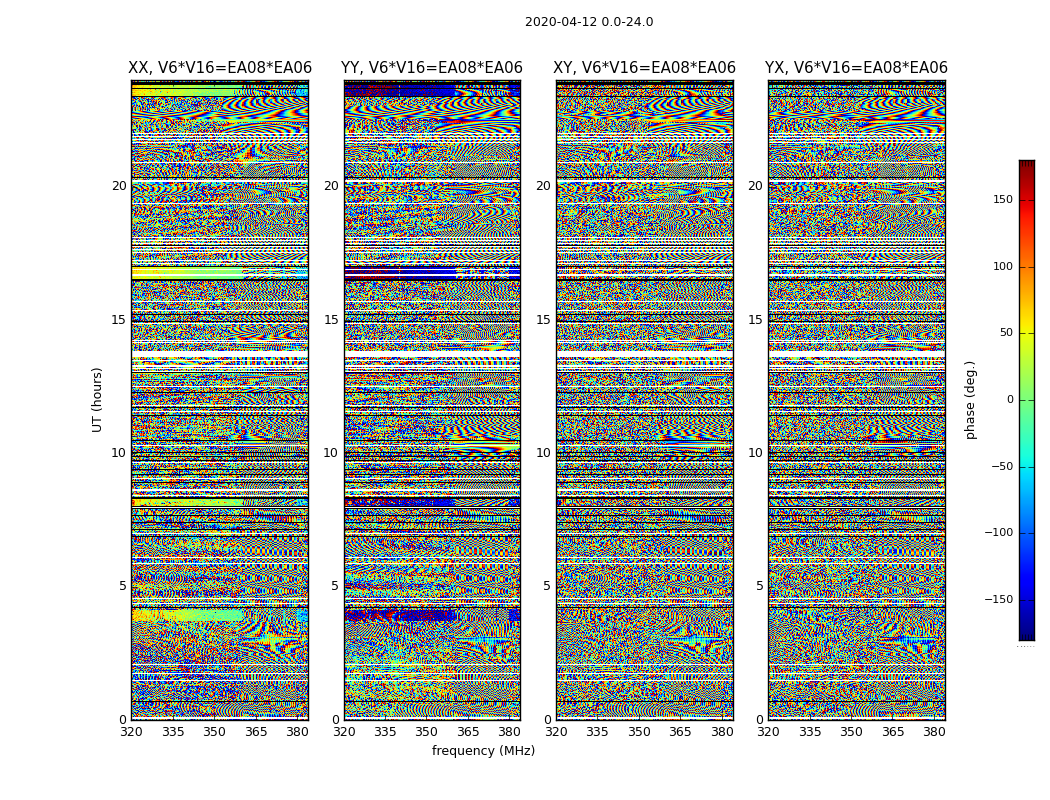Select the XY, V6*V16=EA08*EA06 panel title
Image resolution: width=1050 pixels, height=800 pixels.
(644, 68)
